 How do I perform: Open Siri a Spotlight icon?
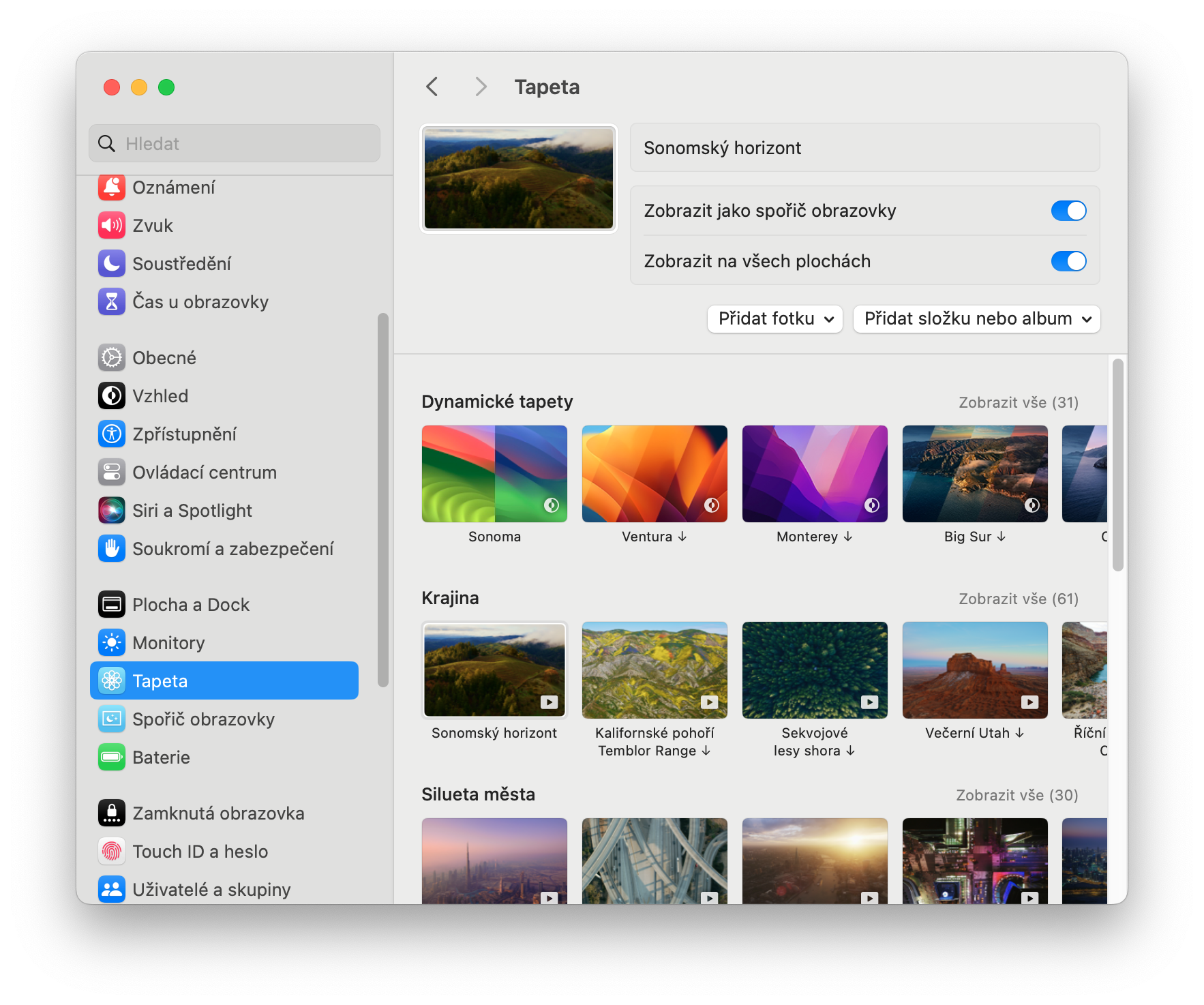click(x=111, y=511)
